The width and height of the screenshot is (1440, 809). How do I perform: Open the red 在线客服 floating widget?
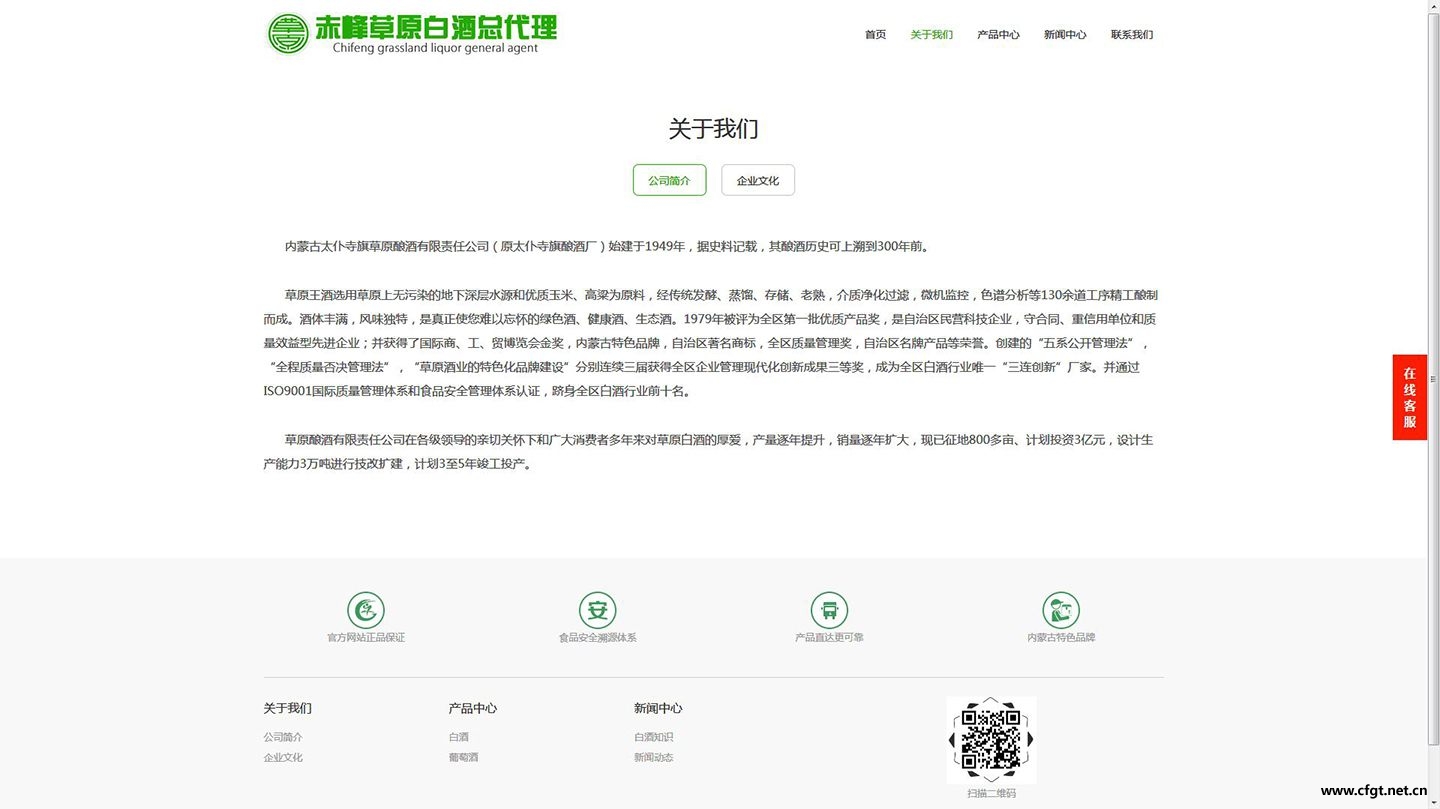(x=1409, y=397)
